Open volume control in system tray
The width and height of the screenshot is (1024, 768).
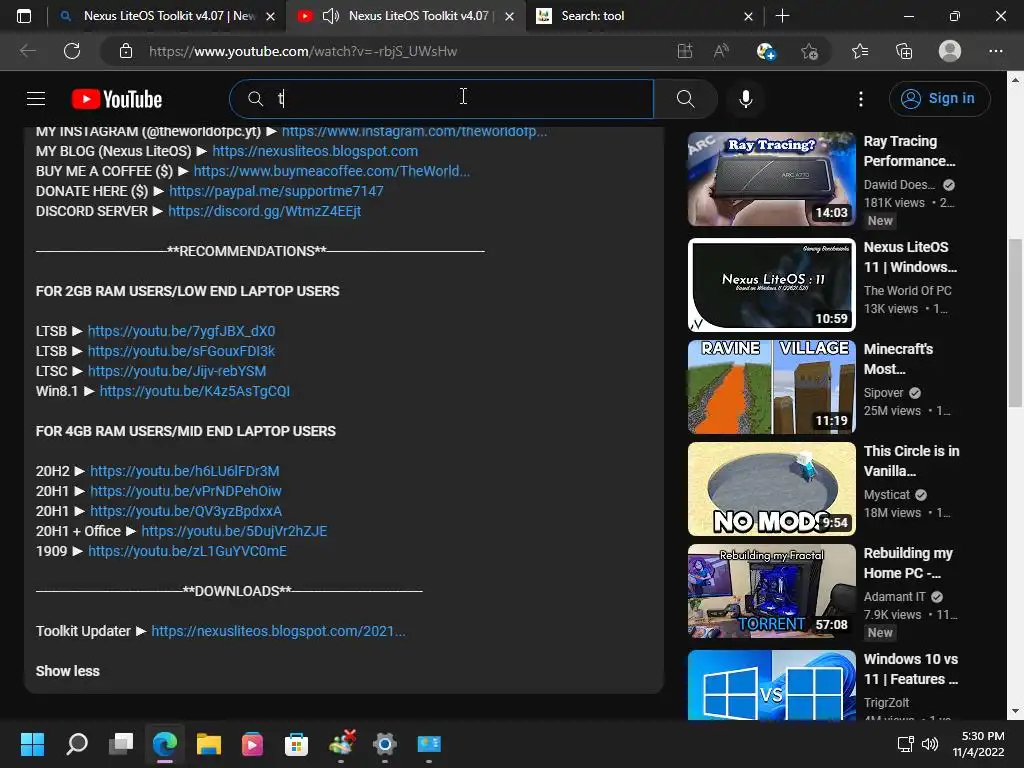click(929, 744)
